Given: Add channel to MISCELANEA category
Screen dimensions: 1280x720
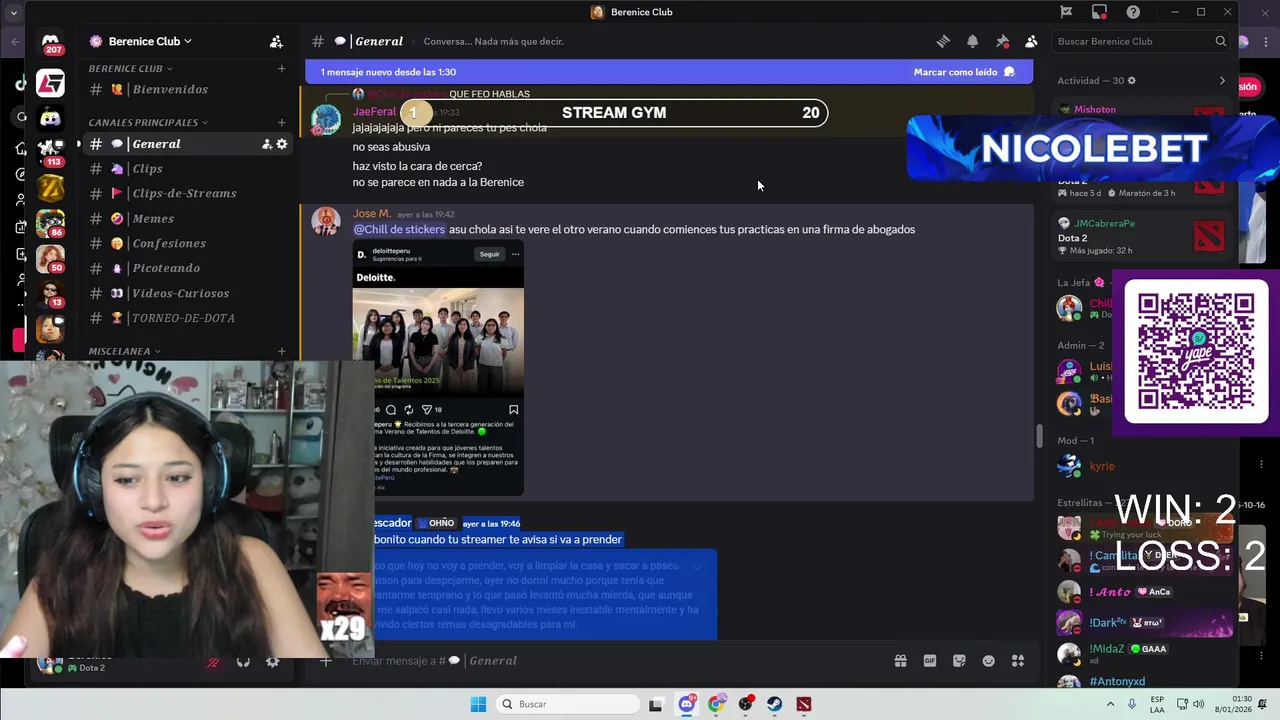Looking at the screenshot, I should click(282, 352).
